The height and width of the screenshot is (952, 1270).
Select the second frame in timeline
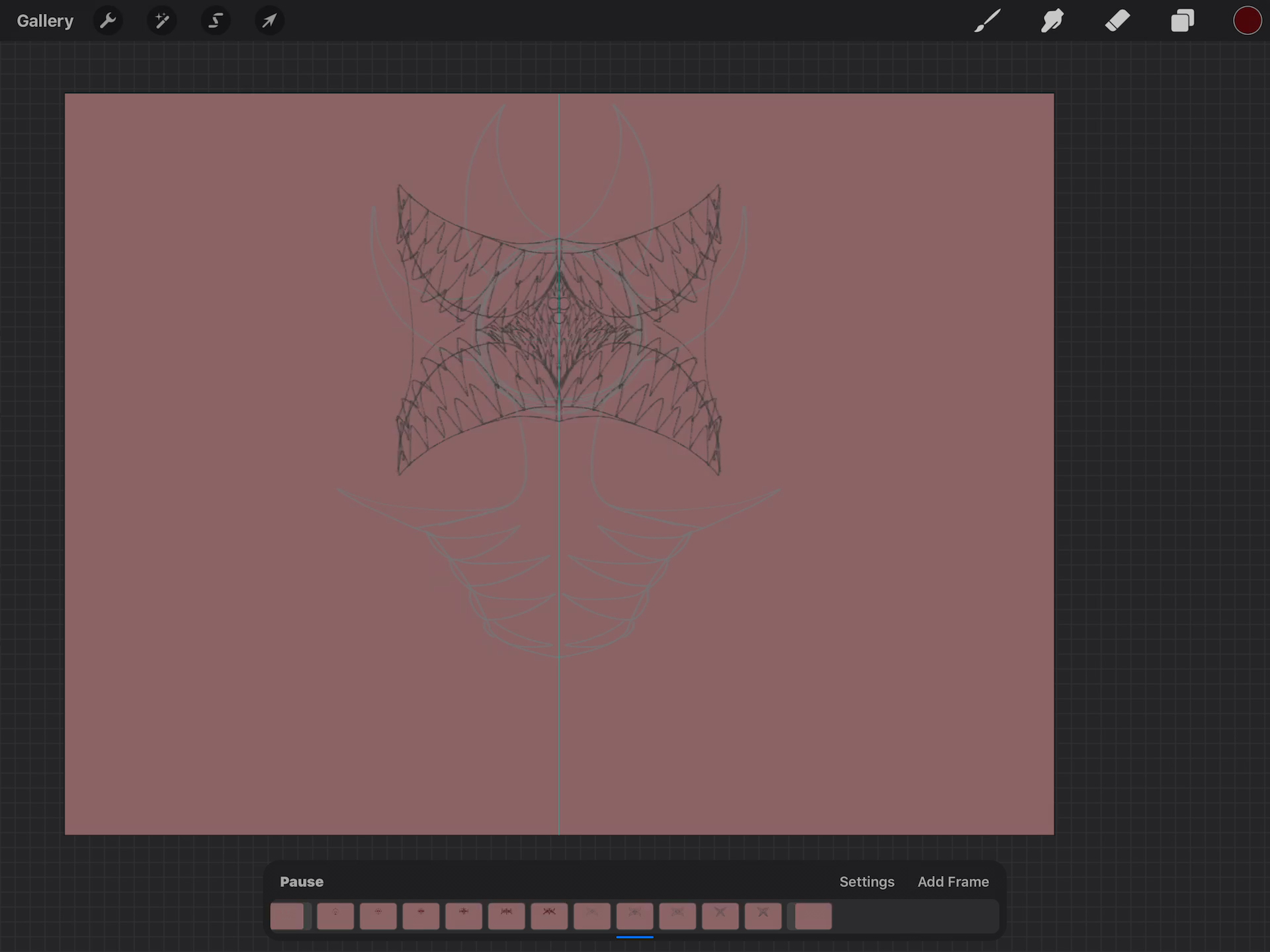point(335,916)
